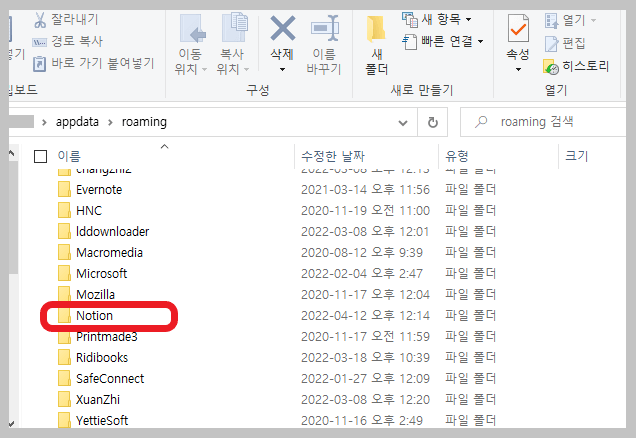Click the Macromedia folder icon
636x438 pixels.
[x=64, y=252]
